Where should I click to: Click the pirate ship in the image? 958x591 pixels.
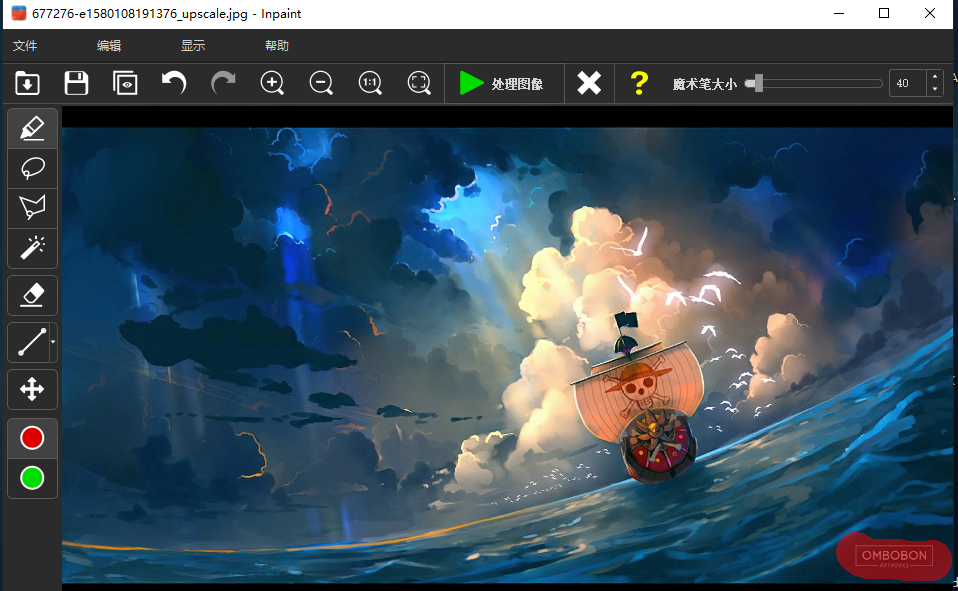click(x=638, y=400)
